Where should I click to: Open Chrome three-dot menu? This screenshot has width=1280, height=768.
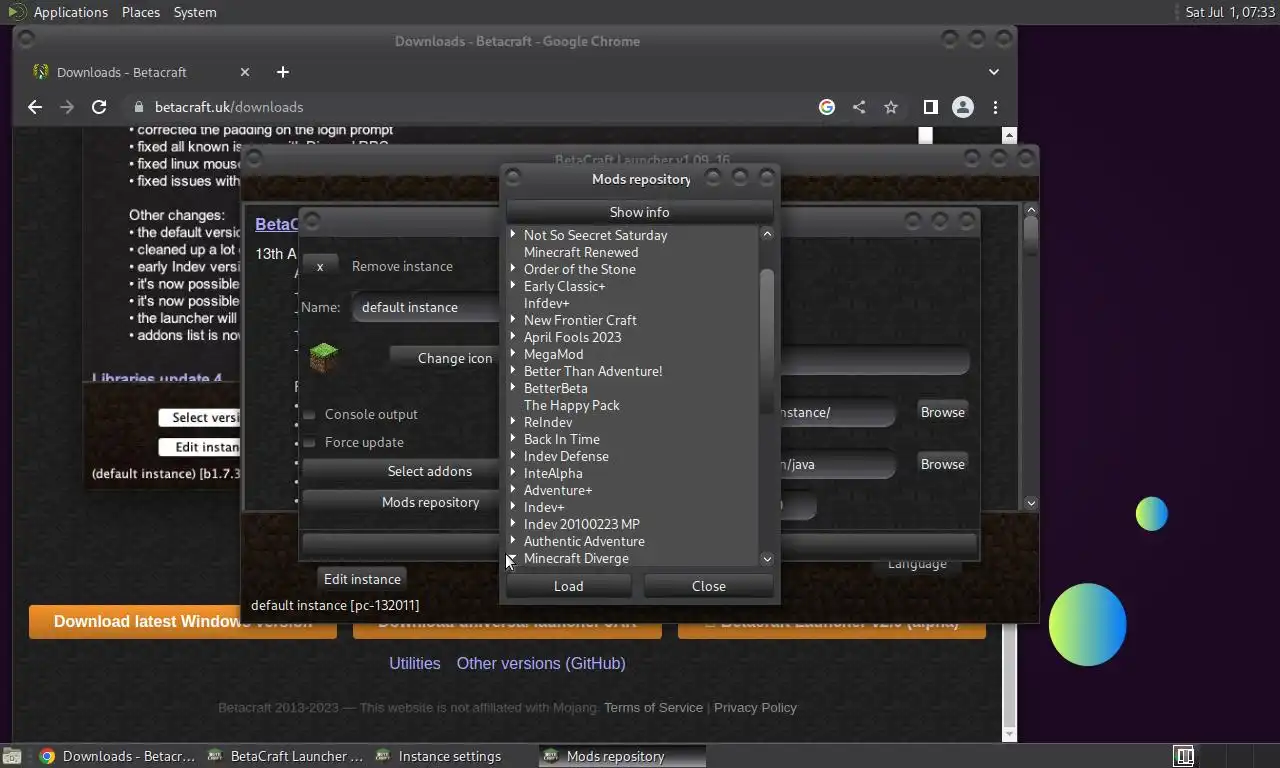tap(995, 107)
